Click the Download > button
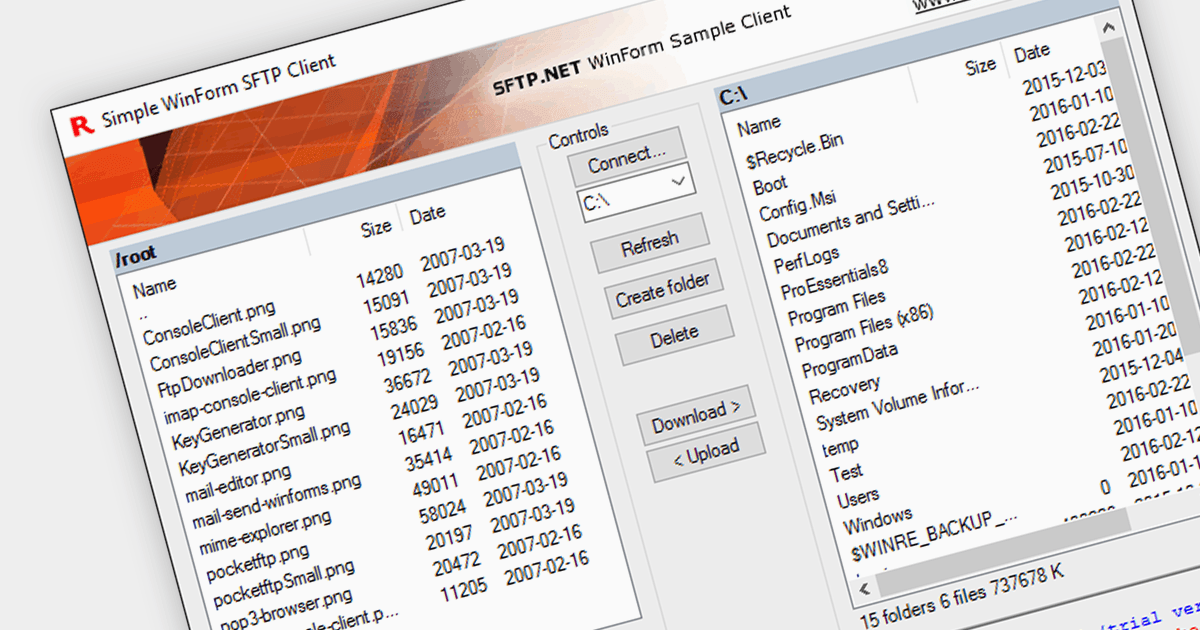The height and width of the screenshot is (630, 1200). coord(696,417)
